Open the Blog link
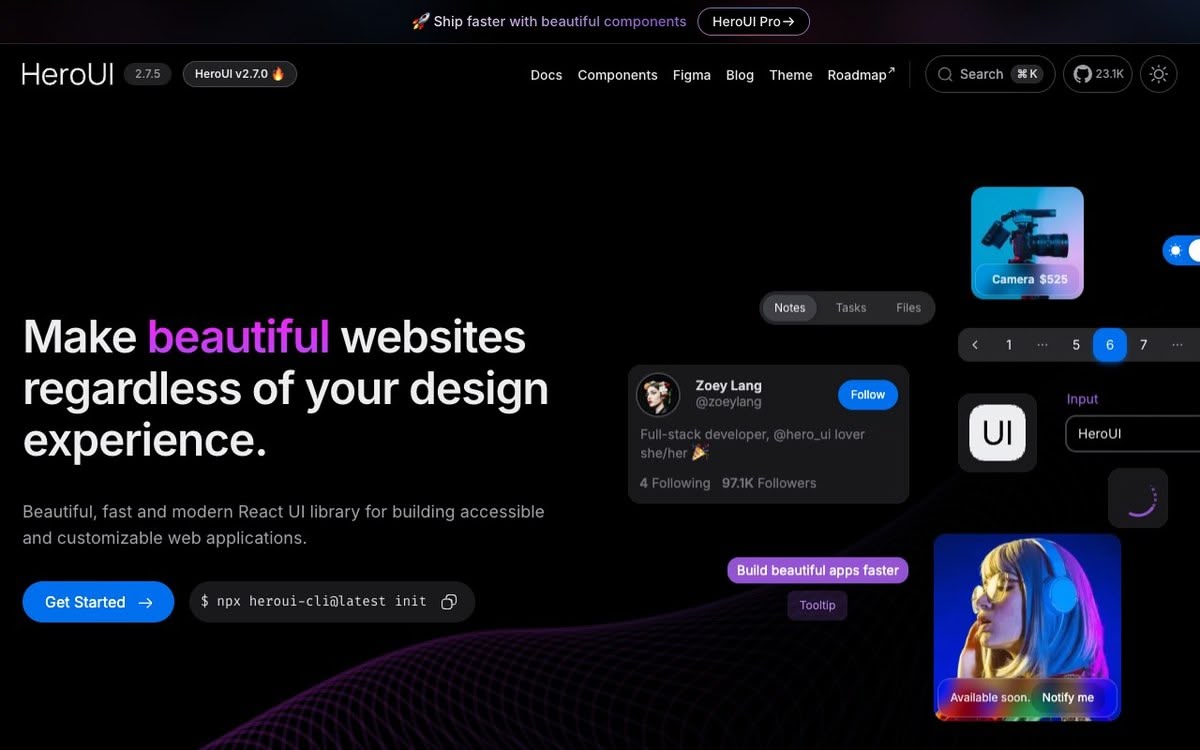The height and width of the screenshot is (750, 1200). coord(740,75)
